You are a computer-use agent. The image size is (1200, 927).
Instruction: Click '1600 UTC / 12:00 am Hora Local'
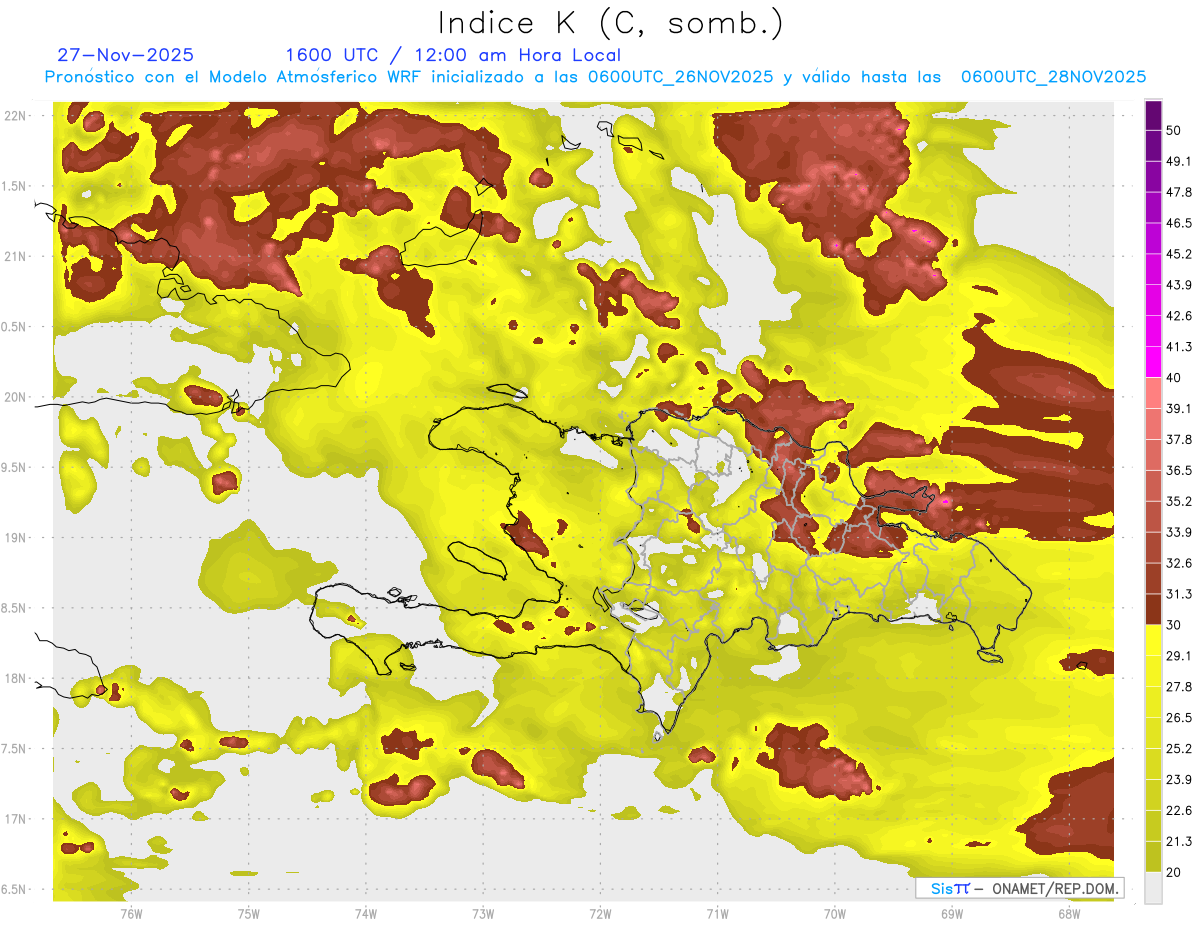[453, 55]
